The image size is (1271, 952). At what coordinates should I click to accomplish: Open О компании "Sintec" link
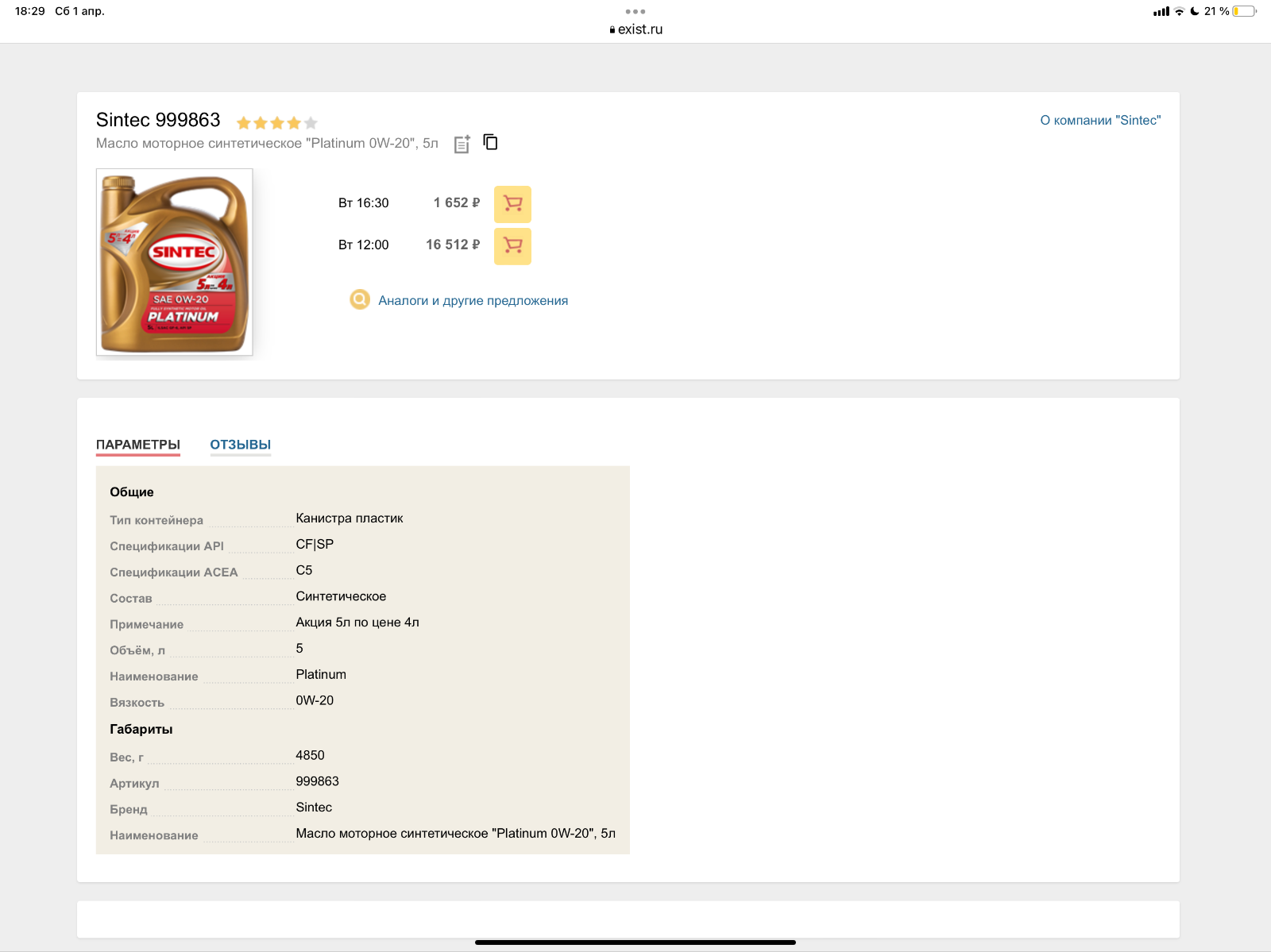tap(1100, 120)
